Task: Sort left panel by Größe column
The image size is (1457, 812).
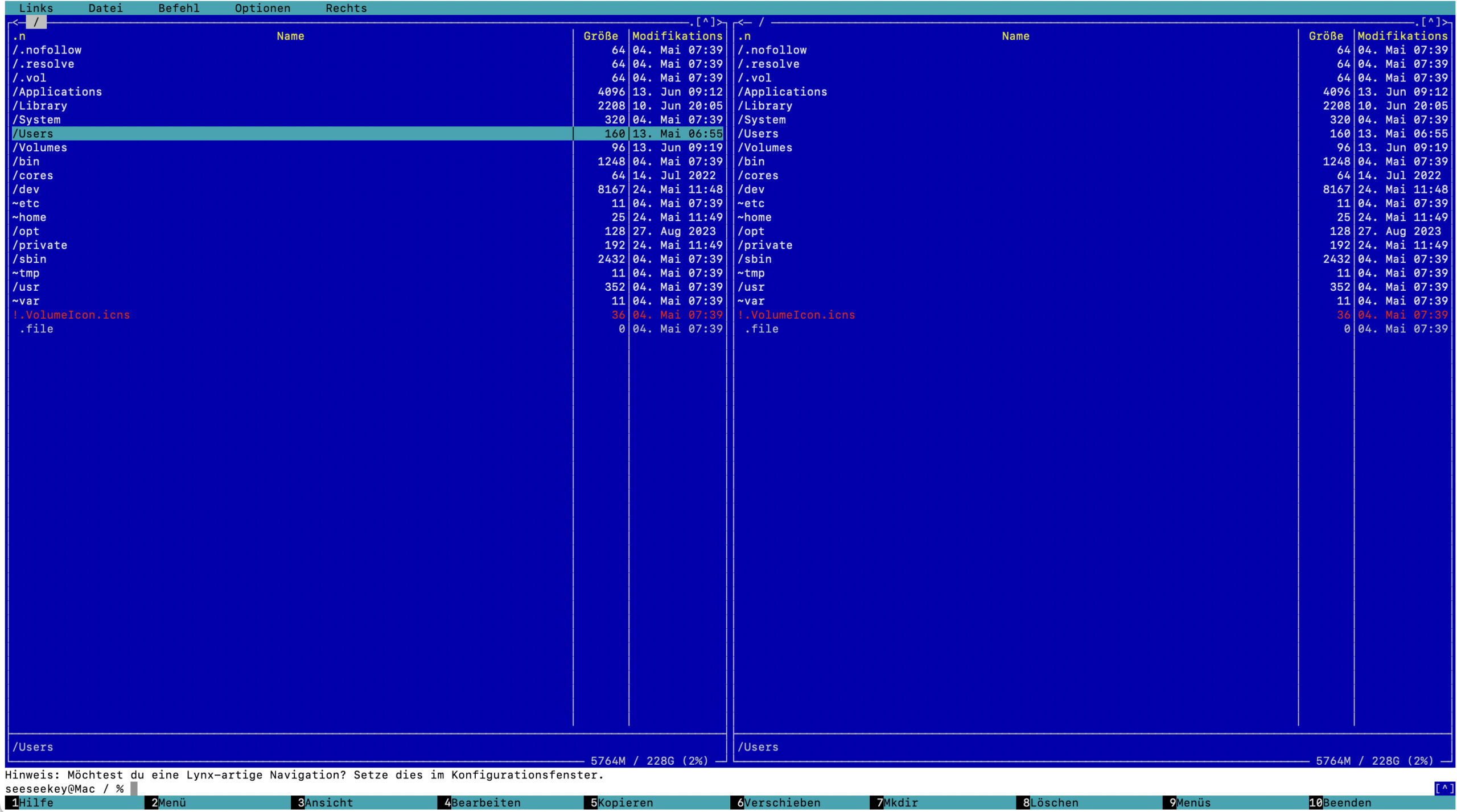Action: coord(600,36)
